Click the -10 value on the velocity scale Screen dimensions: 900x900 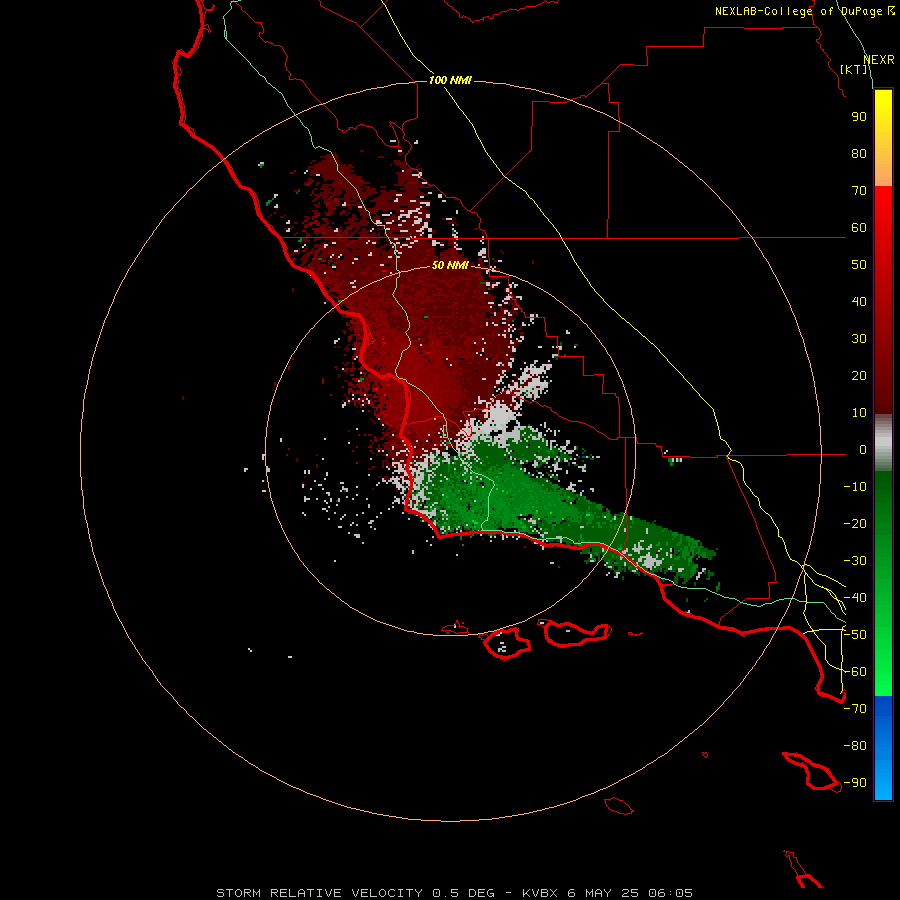pos(855,487)
